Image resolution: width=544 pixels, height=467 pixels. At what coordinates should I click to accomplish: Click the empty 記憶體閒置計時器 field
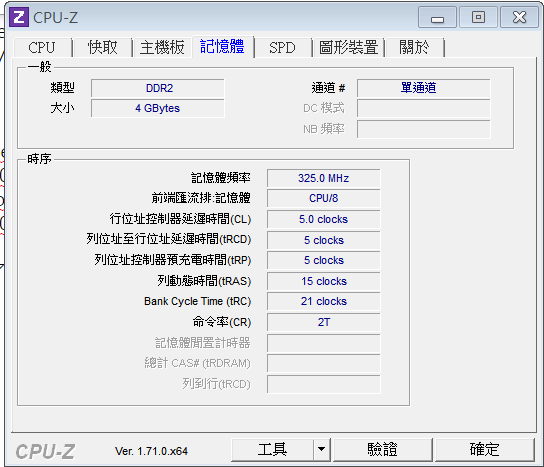(x=324, y=343)
